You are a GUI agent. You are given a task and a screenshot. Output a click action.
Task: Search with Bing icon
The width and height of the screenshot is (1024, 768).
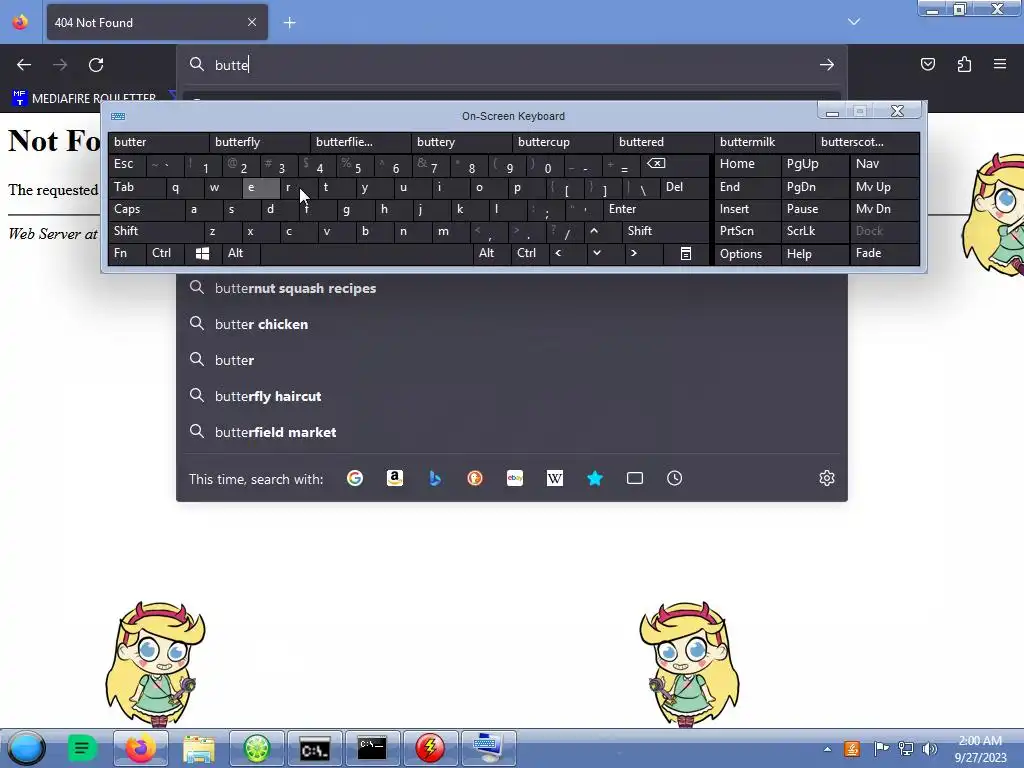click(x=435, y=478)
